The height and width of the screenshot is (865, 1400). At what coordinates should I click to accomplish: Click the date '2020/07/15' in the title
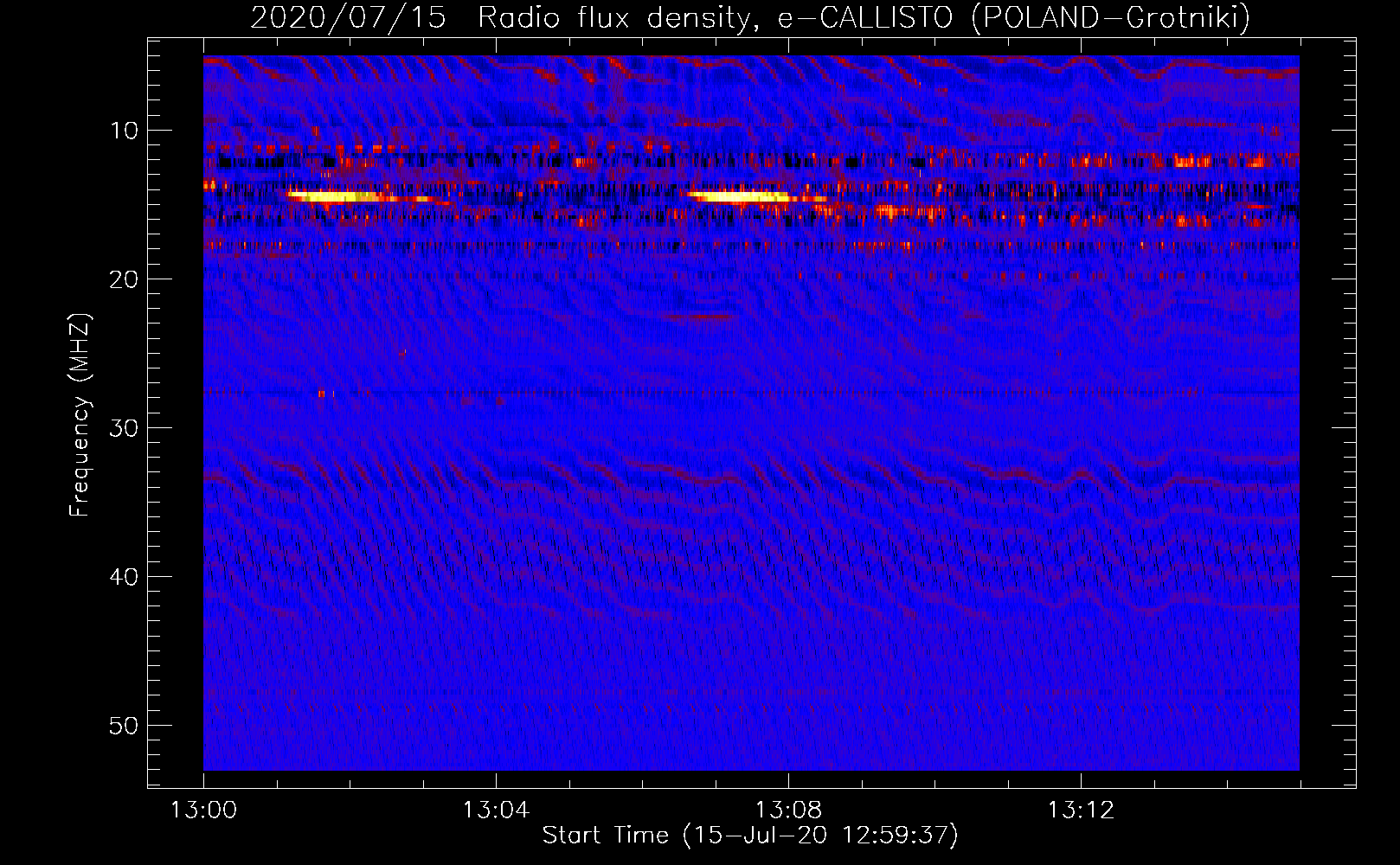coord(349,17)
